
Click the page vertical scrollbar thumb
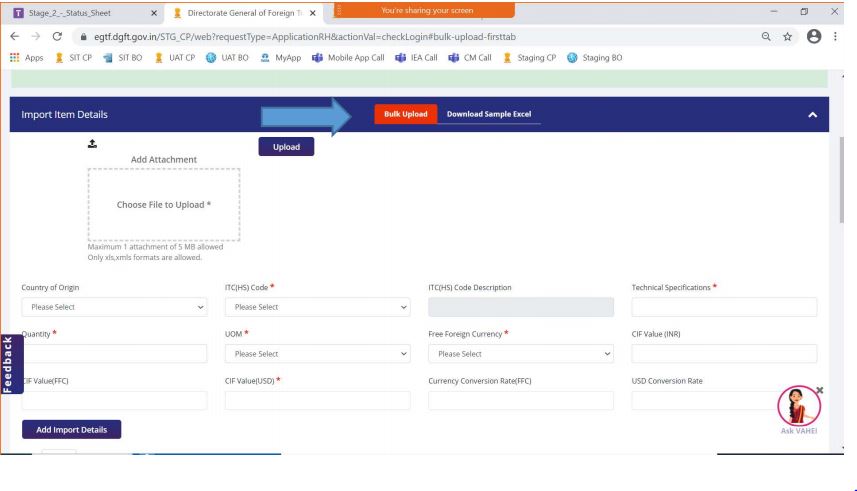(841, 179)
